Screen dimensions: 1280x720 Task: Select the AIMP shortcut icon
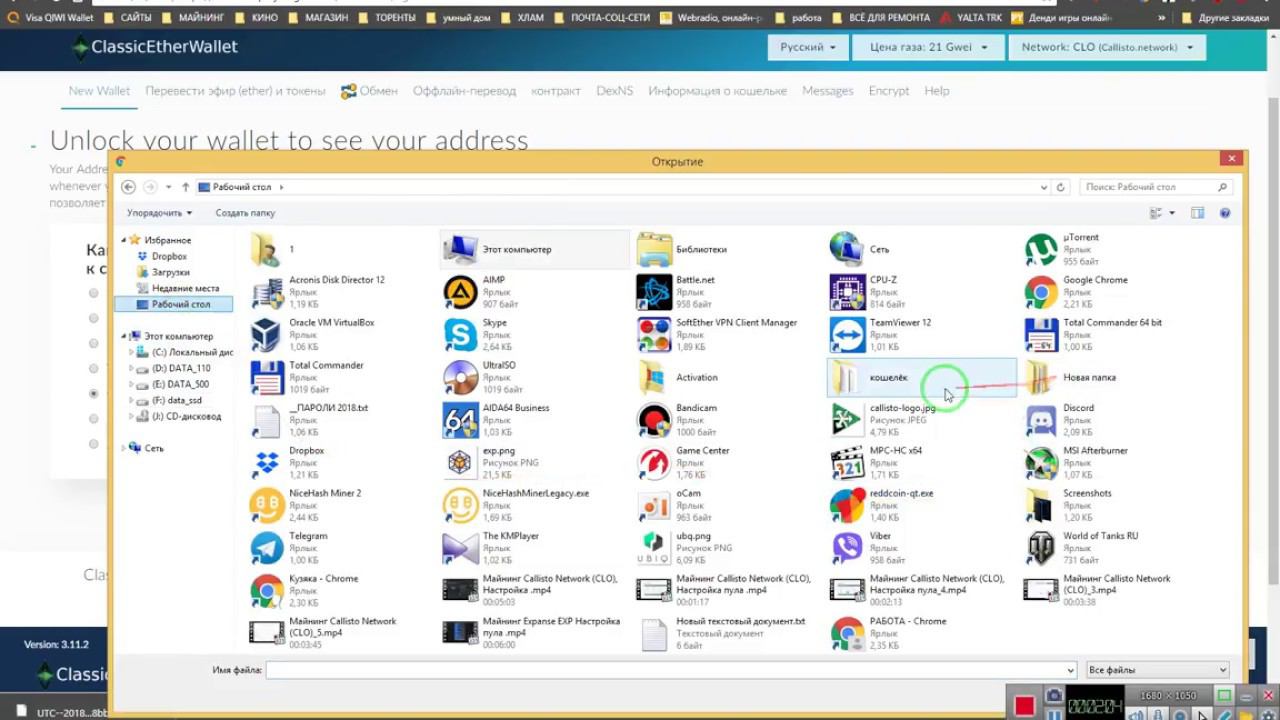460,292
